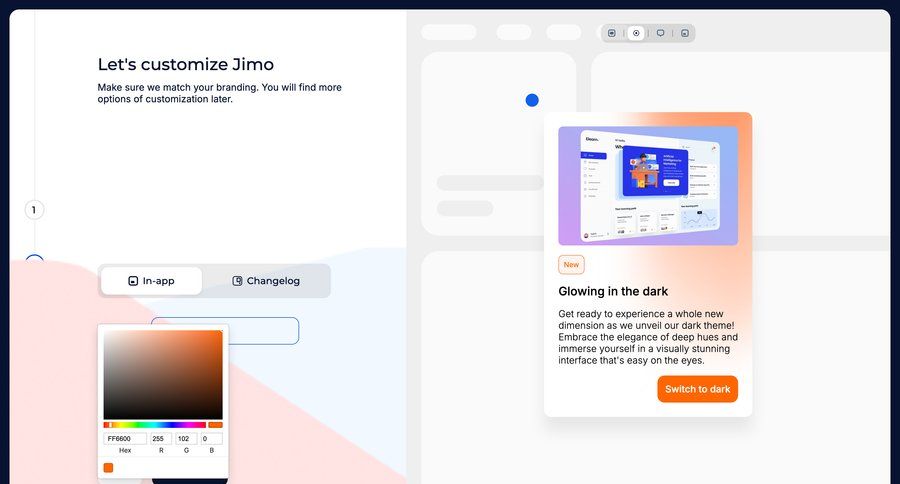Select the hotspot target preview icon
This screenshot has height=484, width=900.
point(636,33)
